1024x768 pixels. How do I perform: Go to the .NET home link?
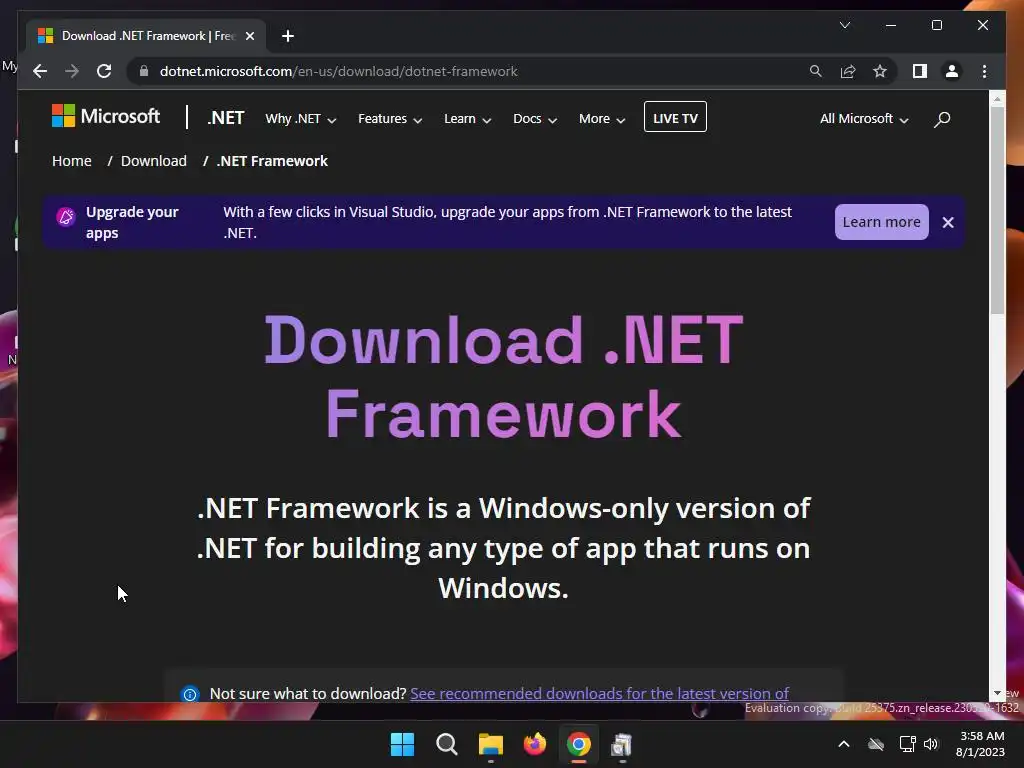[x=225, y=118]
